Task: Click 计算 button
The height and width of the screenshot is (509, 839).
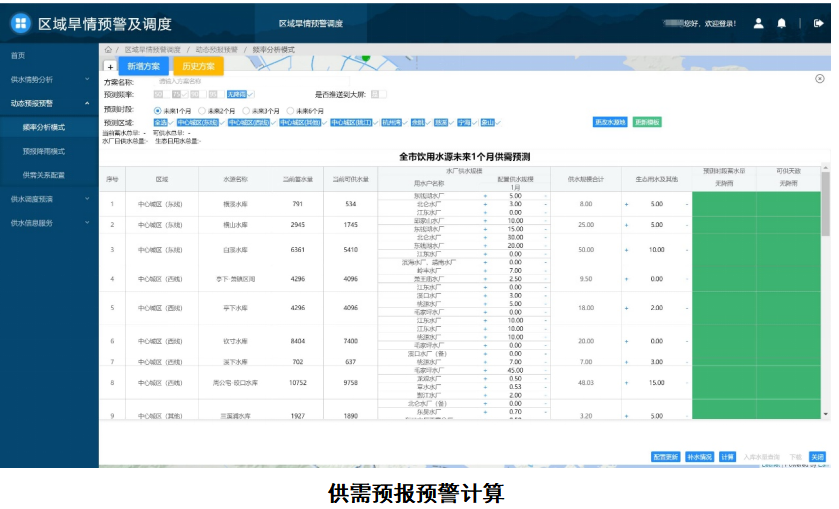Action: point(727,457)
